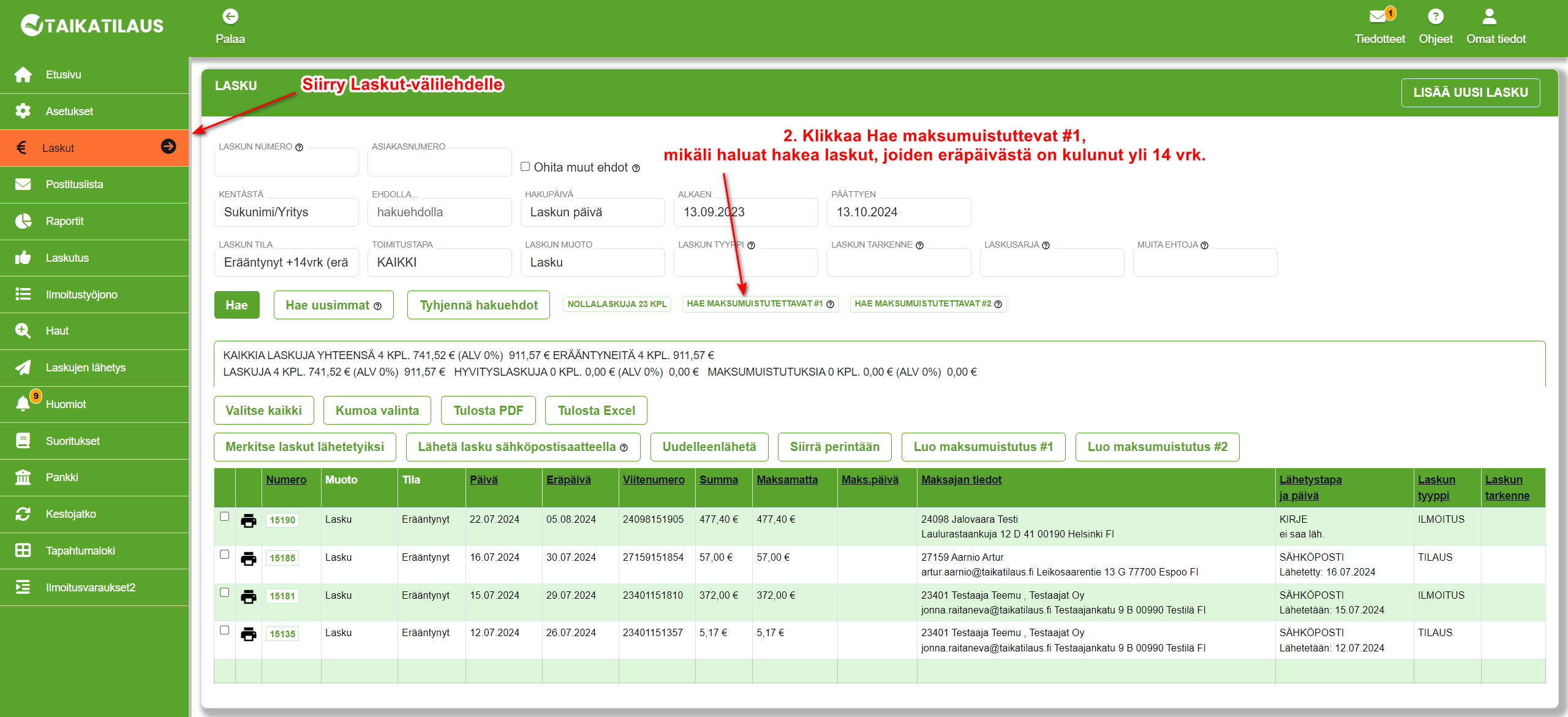The width and height of the screenshot is (1568, 717).
Task: Sort table by Eräpäivä column header
Action: click(x=568, y=480)
